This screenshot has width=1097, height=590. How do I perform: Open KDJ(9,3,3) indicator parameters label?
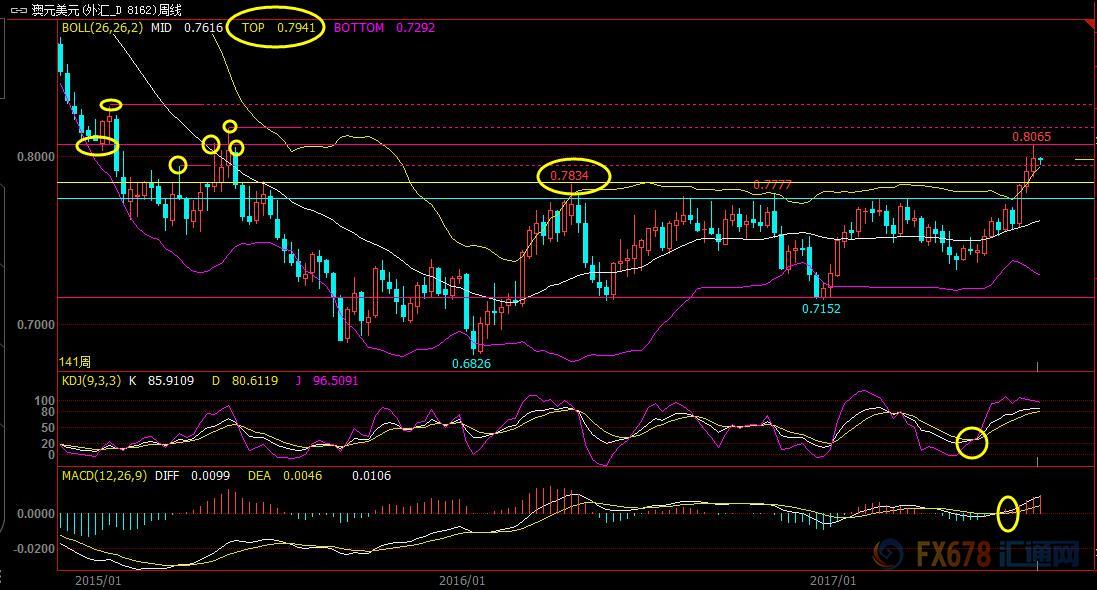point(91,381)
